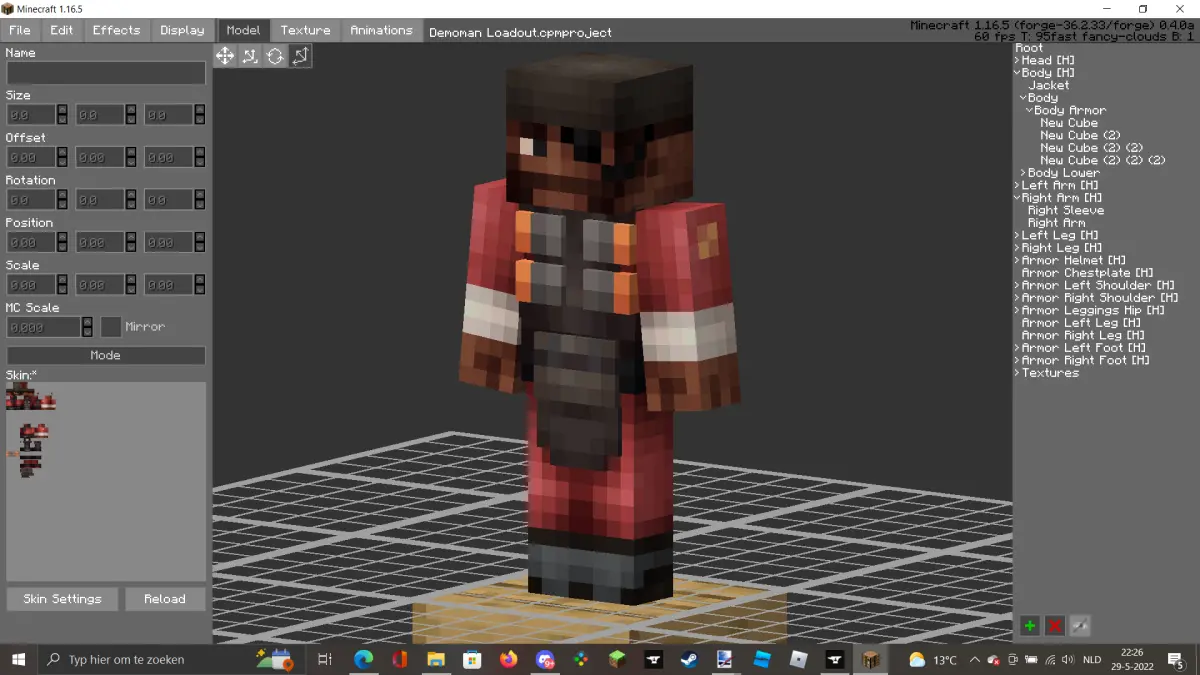Select the "New Cube (2) (2) (2)" item
Viewport: 1200px width, 675px height.
point(1102,160)
